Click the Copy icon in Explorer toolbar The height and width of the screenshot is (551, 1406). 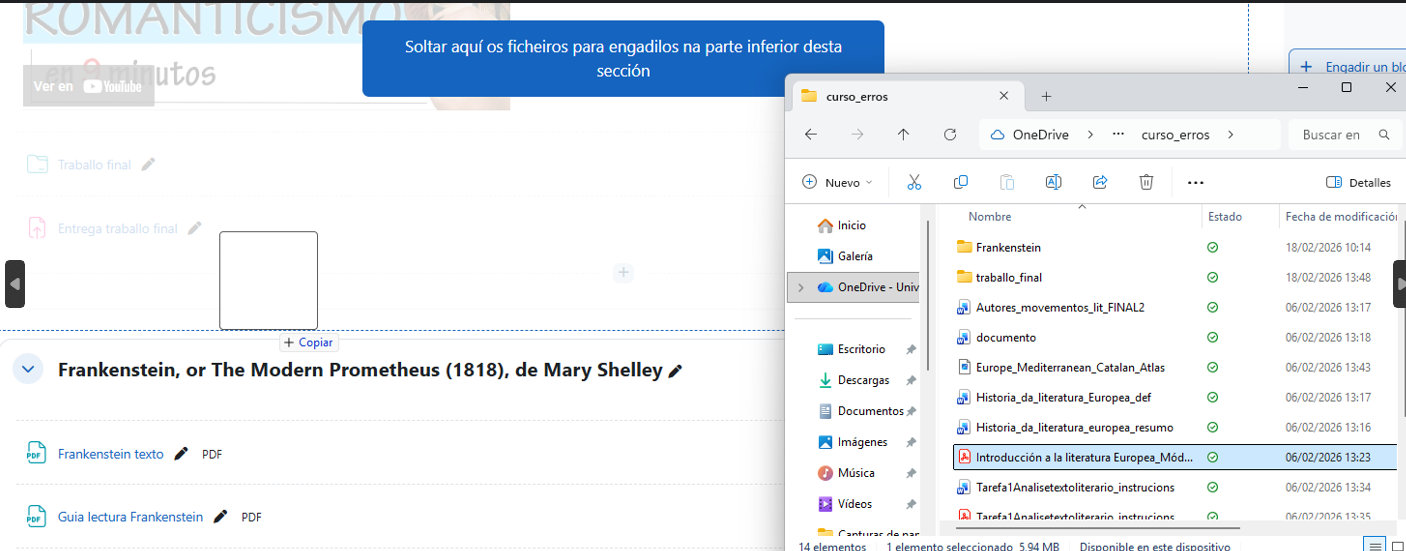961,182
